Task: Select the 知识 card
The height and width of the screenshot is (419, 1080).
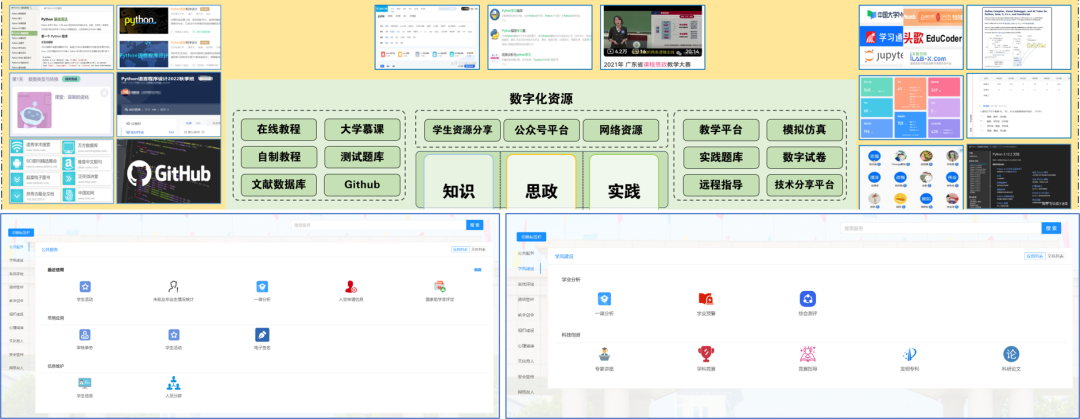Action: coord(456,190)
